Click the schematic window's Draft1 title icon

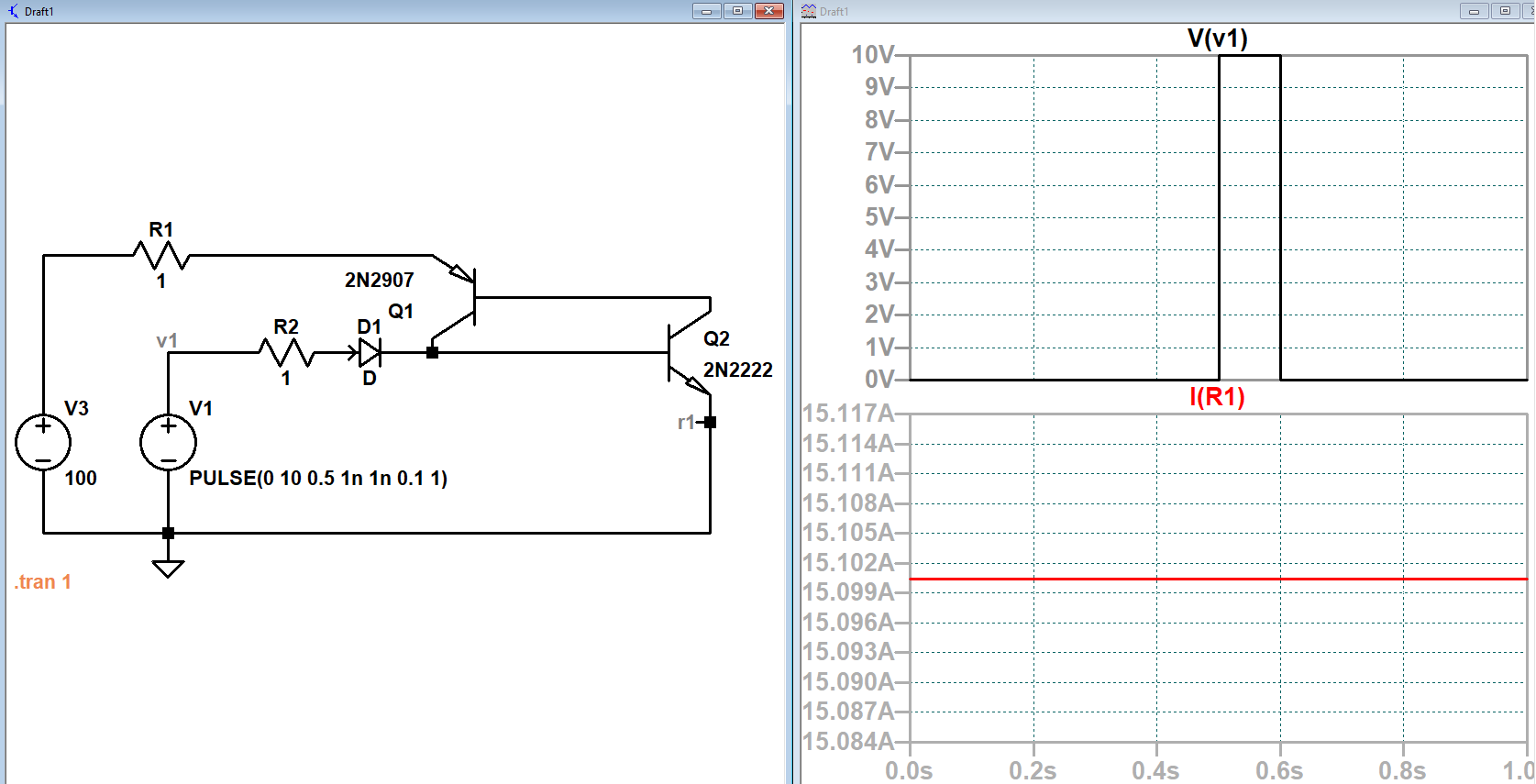tap(13, 11)
